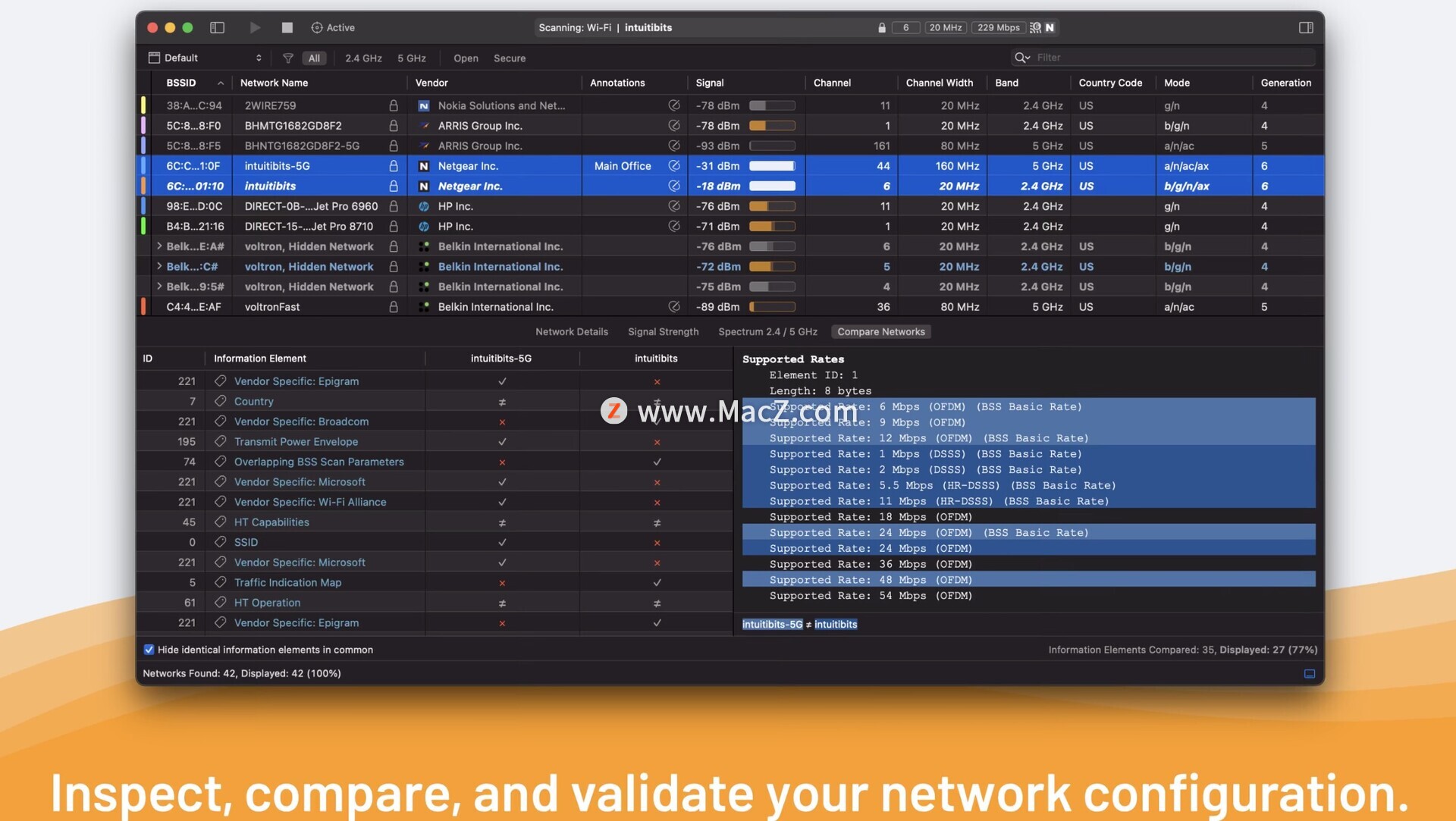The height and width of the screenshot is (821, 1456).
Task: Click the annotation icon on Main Office row
Action: pos(674,166)
